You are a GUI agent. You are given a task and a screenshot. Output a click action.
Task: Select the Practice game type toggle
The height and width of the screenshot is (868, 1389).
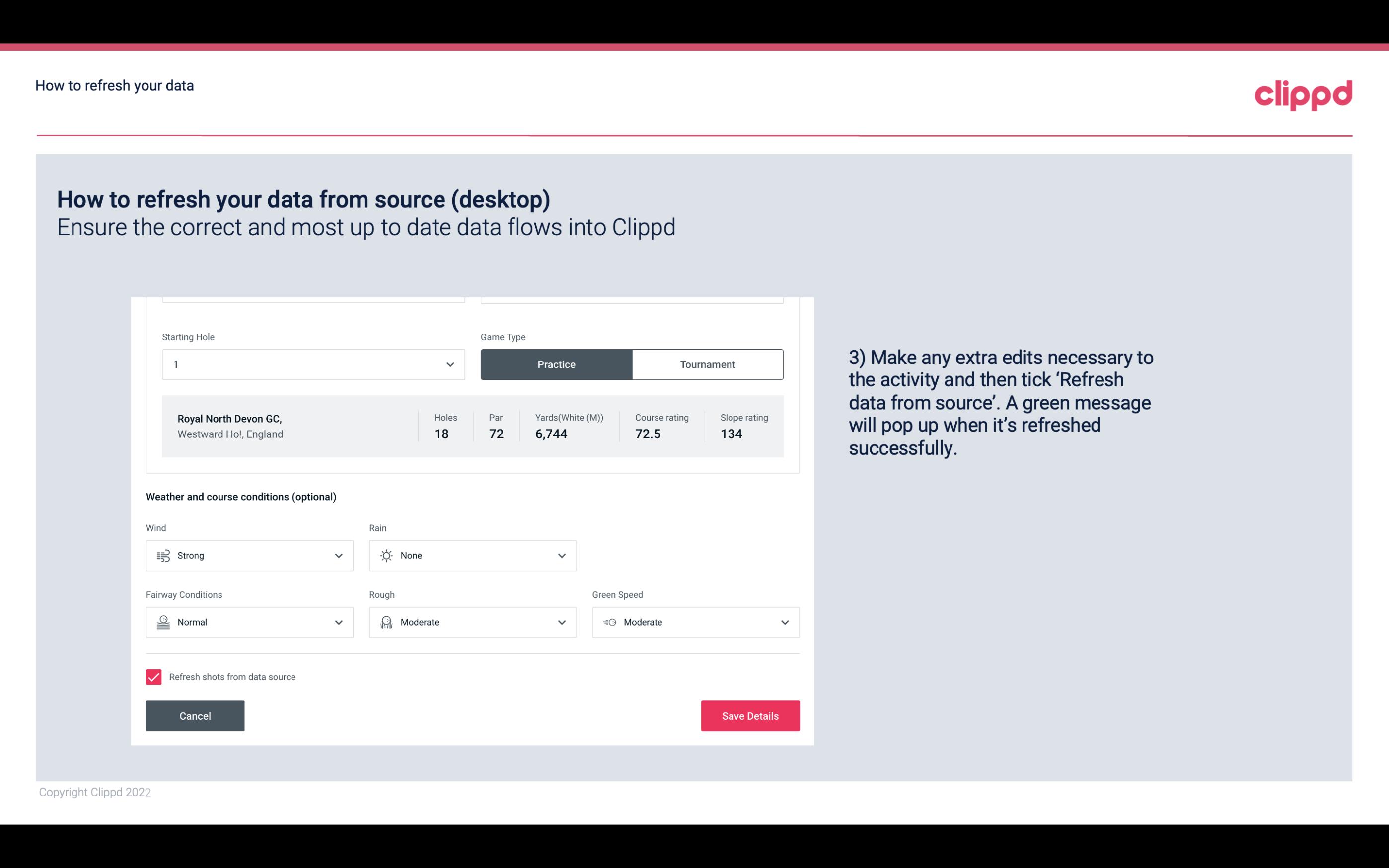point(557,364)
